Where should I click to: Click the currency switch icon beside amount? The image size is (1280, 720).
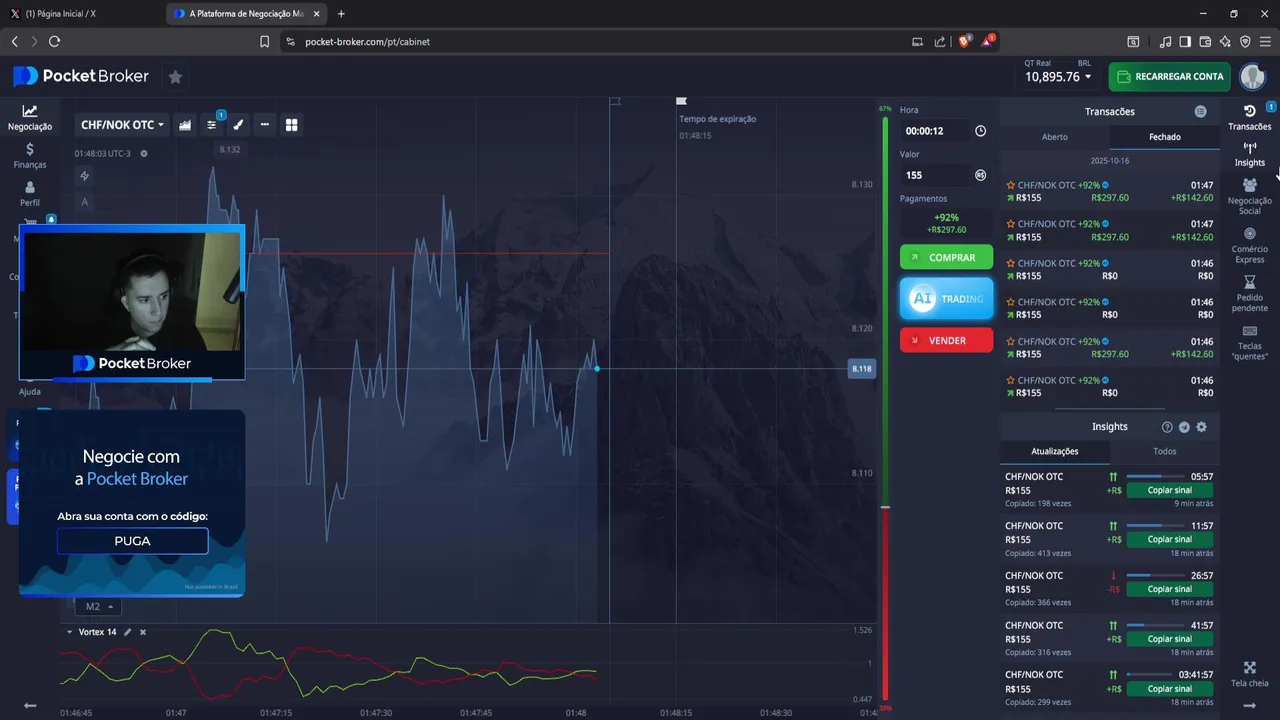click(980, 175)
